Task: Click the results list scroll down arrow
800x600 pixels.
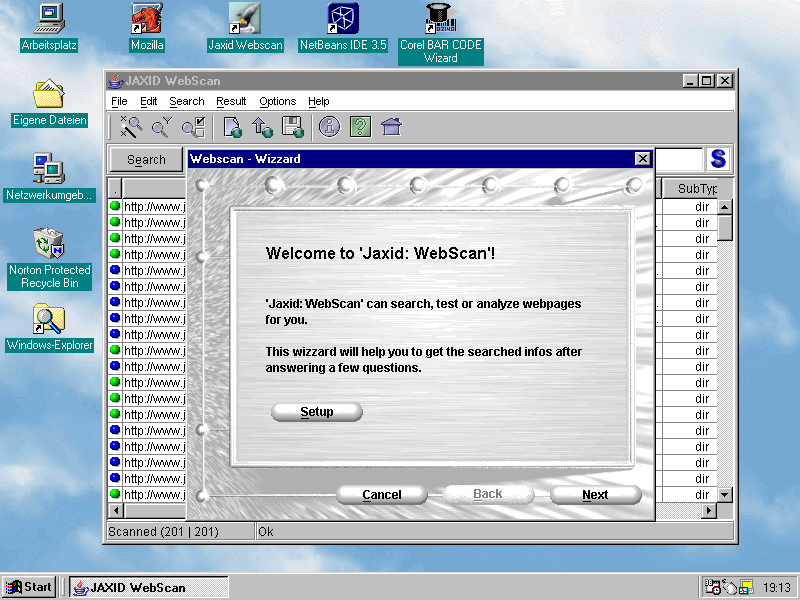Action: [724, 494]
